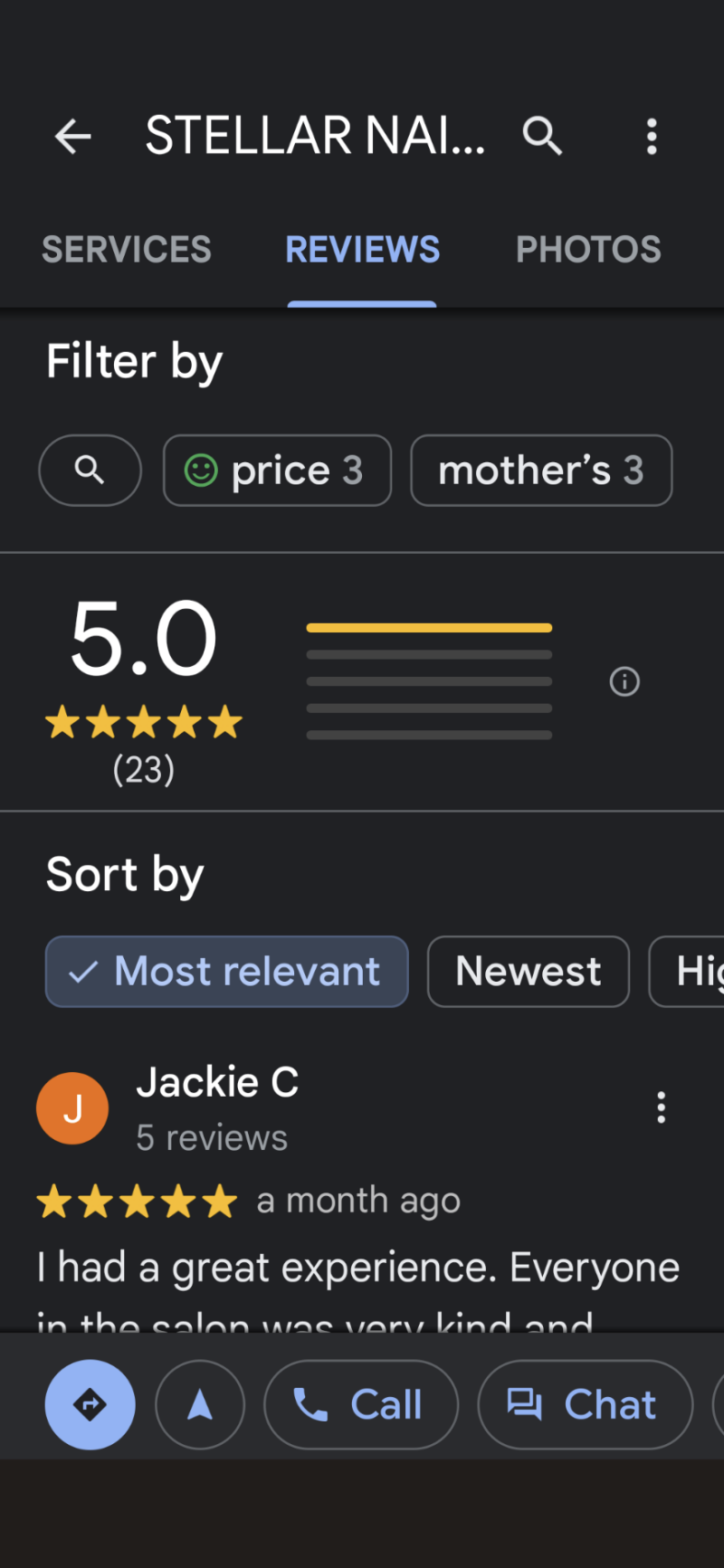Open Jackie C review options menu
The width and height of the screenshot is (724, 1568).
(x=662, y=1107)
